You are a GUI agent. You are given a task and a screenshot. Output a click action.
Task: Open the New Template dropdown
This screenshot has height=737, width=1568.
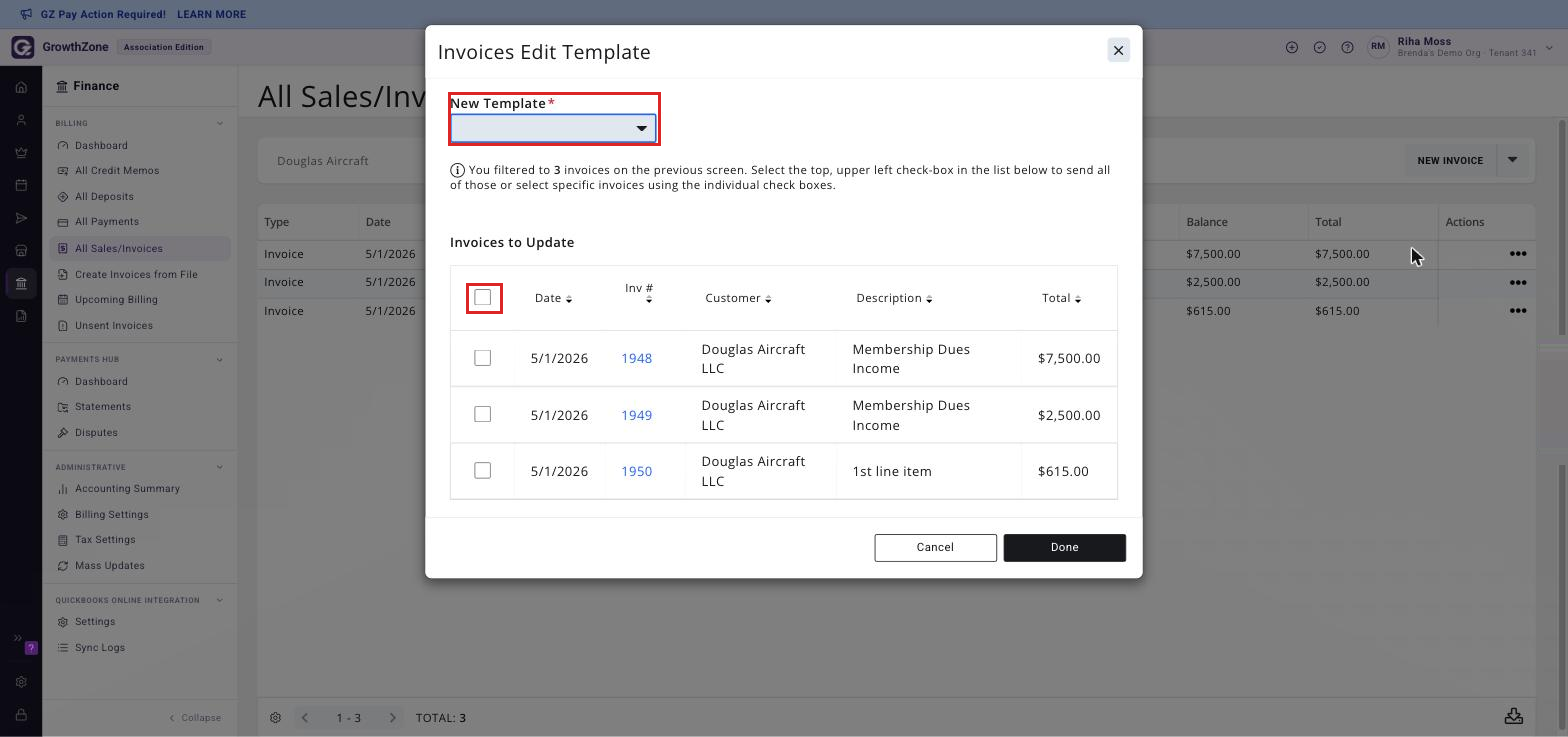tap(553, 128)
